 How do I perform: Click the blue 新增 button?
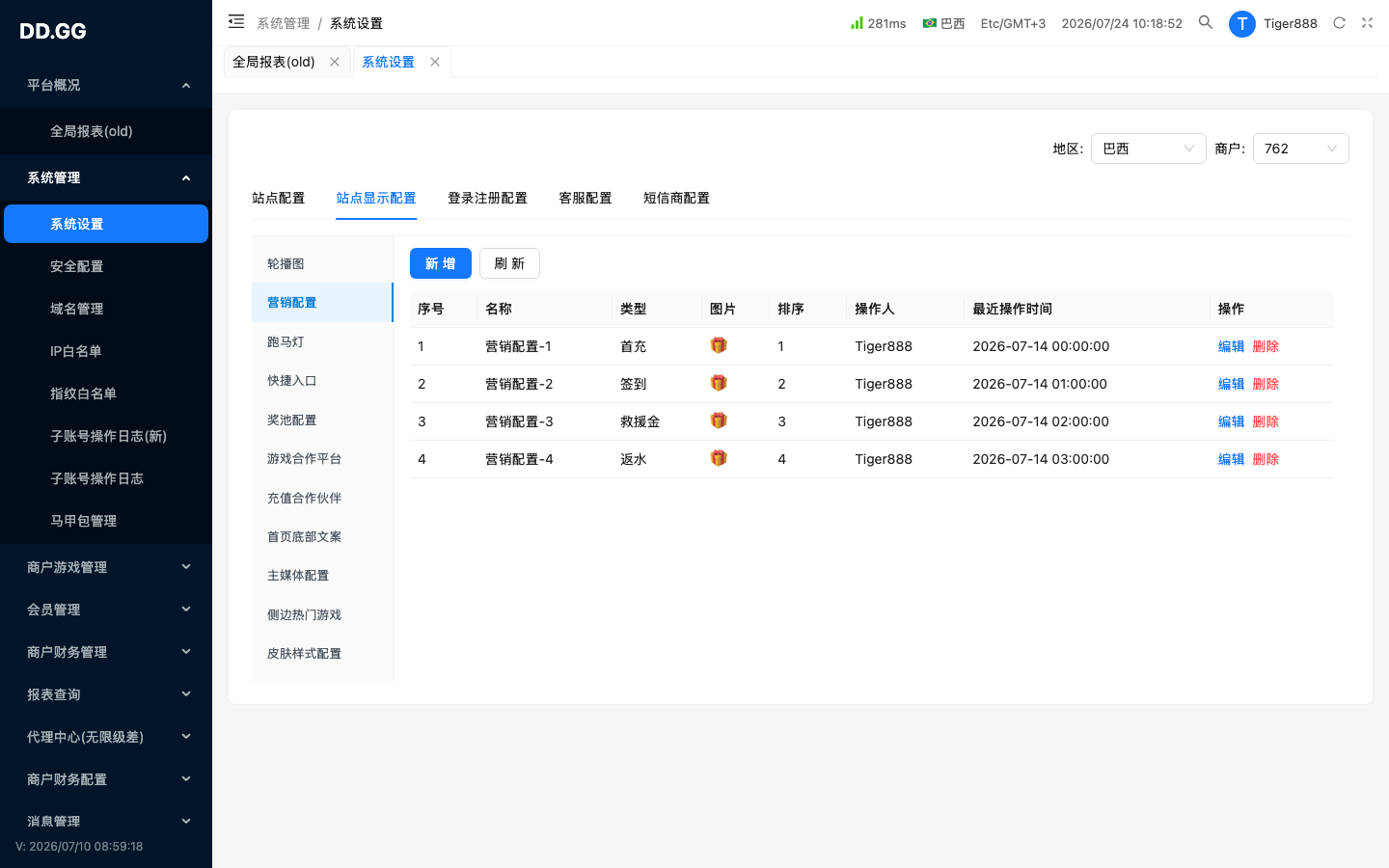[x=441, y=263]
